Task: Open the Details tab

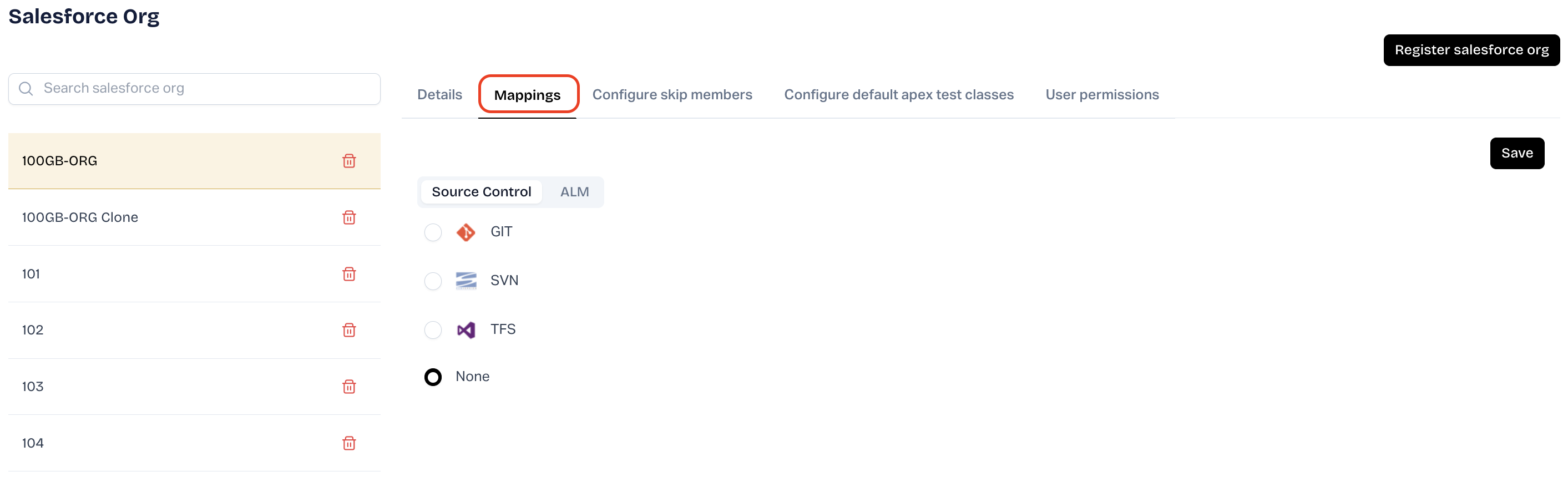Action: click(439, 95)
